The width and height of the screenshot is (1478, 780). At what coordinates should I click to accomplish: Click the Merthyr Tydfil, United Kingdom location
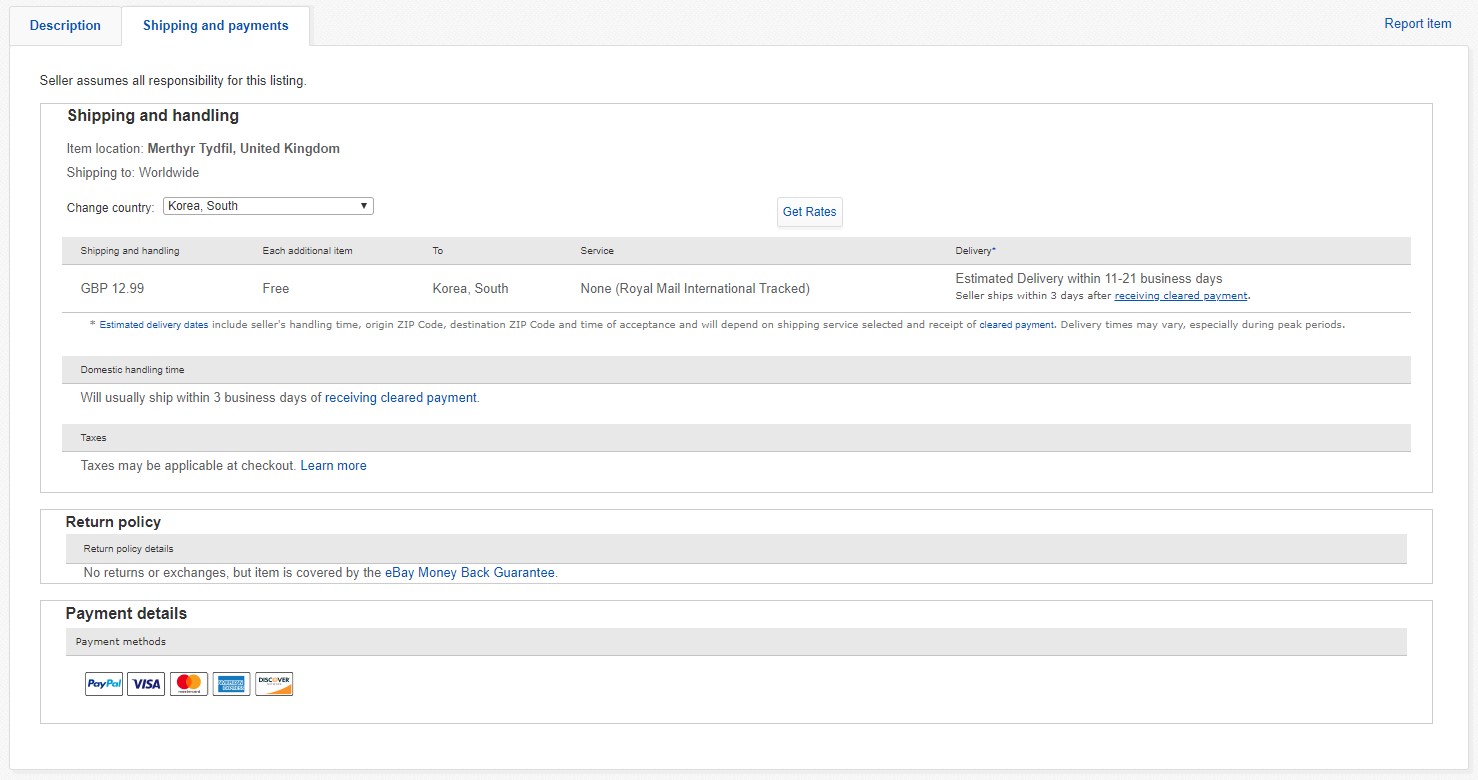click(x=244, y=149)
